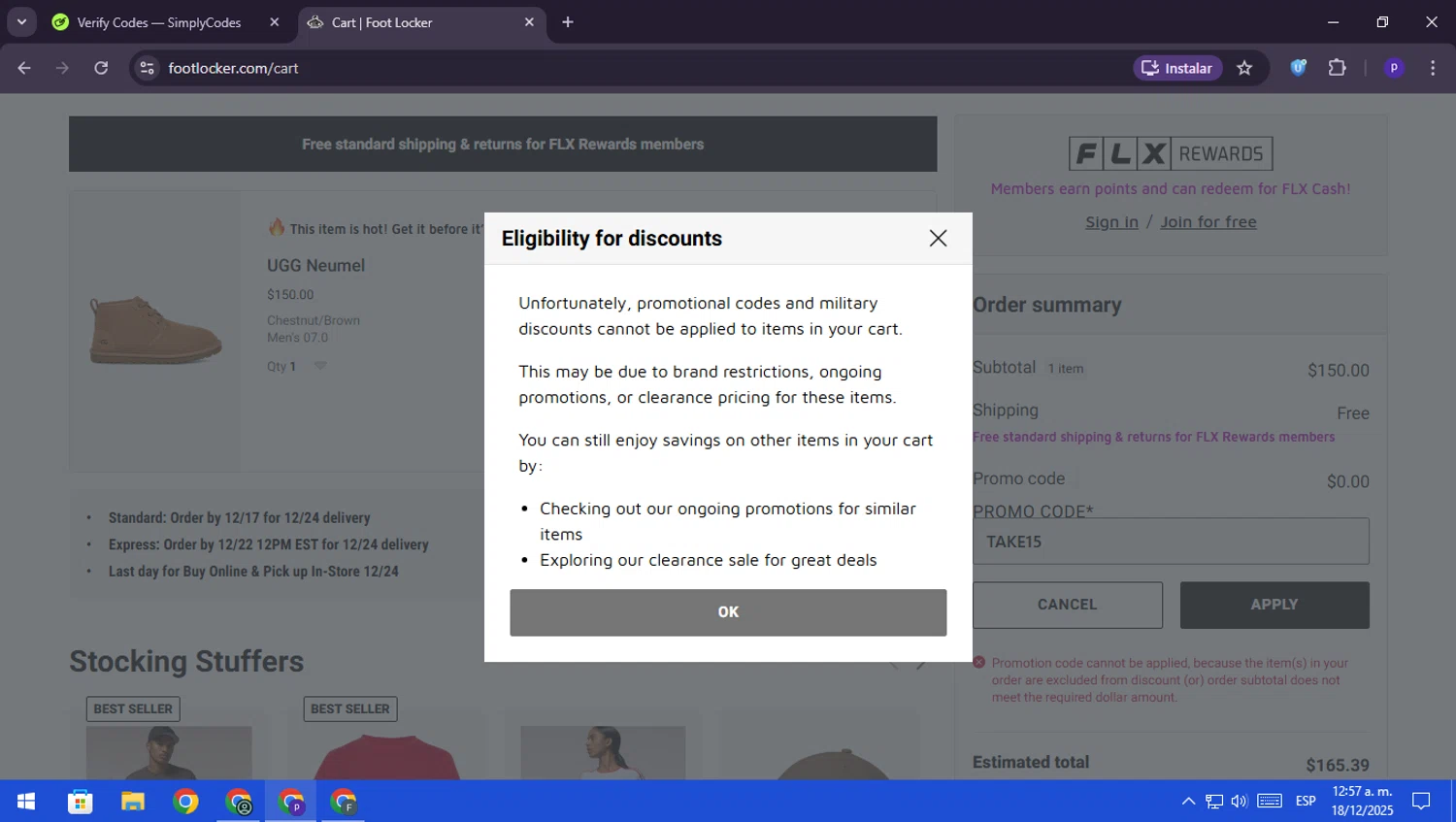The image size is (1456, 822).
Task: Open Microsoft Store from the taskbar
Action: [81, 802]
